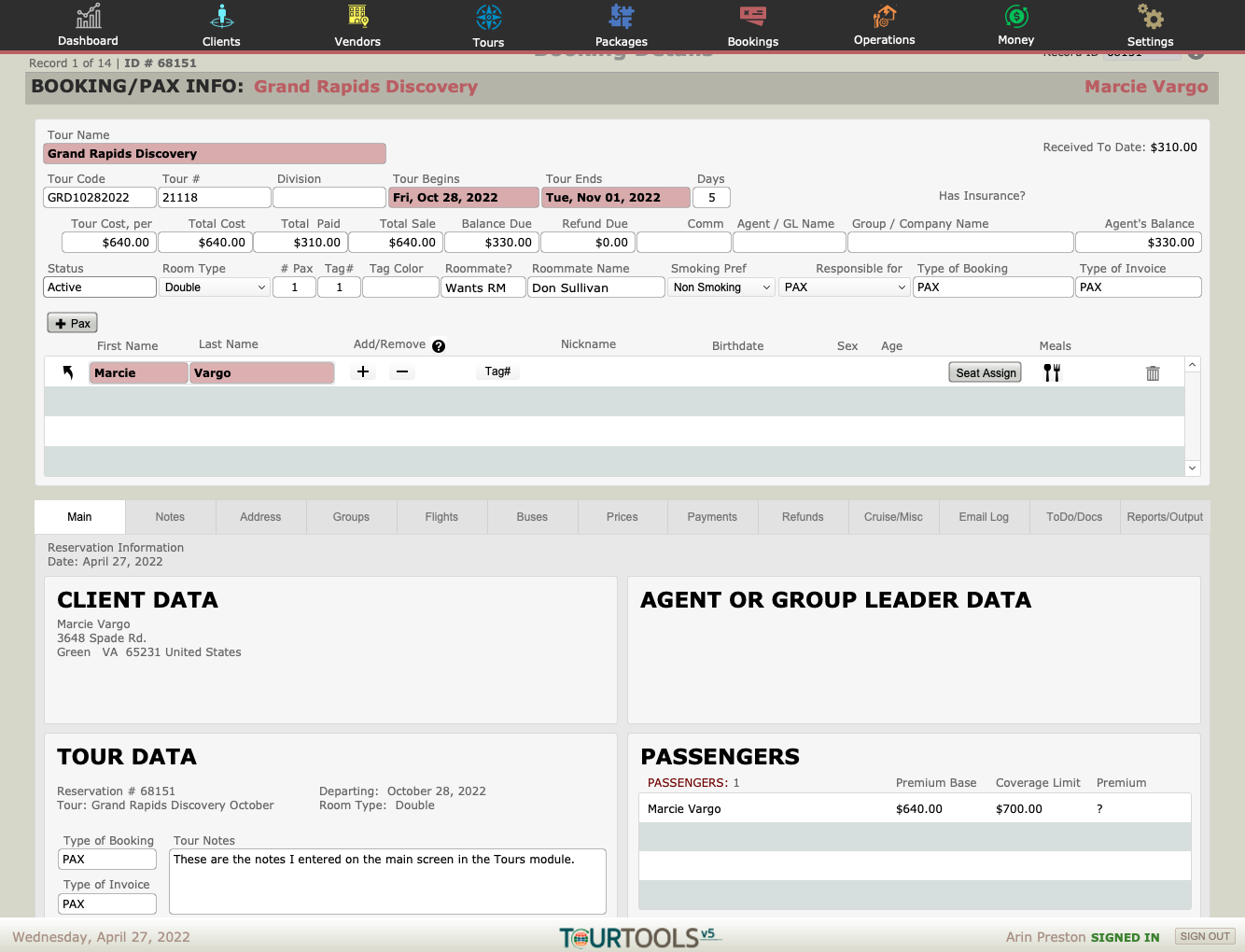The image size is (1245, 952).
Task: Switch to the Groups tab
Action: tap(351, 517)
